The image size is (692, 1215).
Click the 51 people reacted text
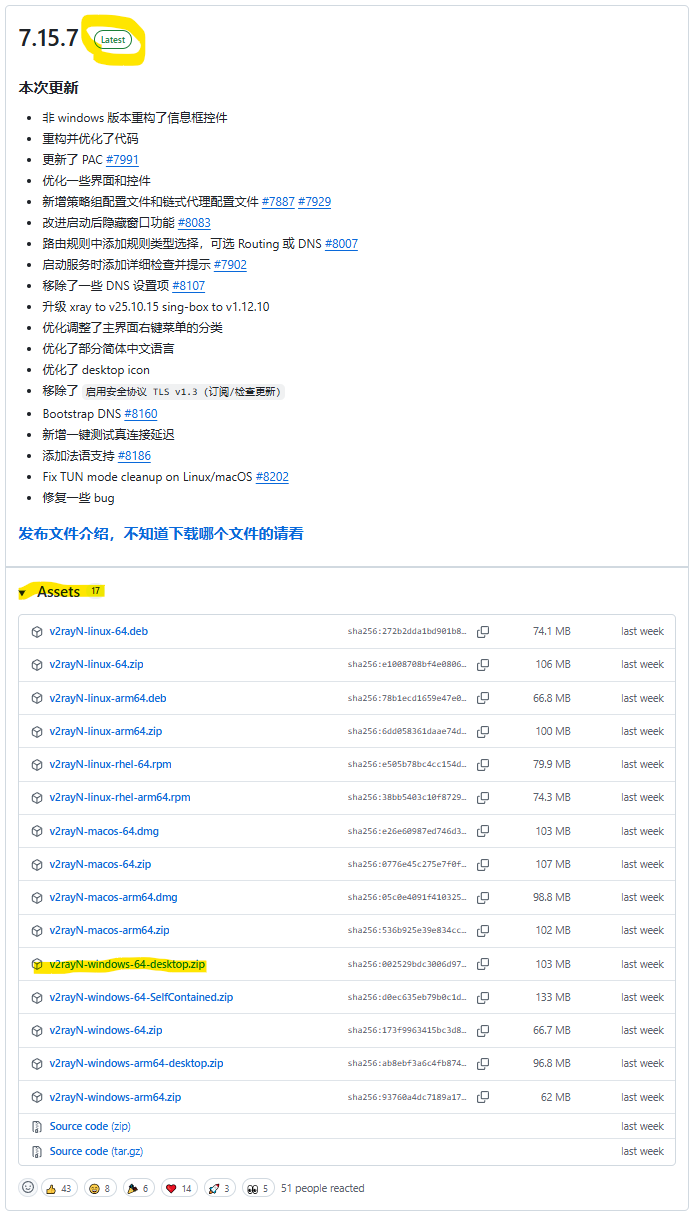[x=322, y=1188]
